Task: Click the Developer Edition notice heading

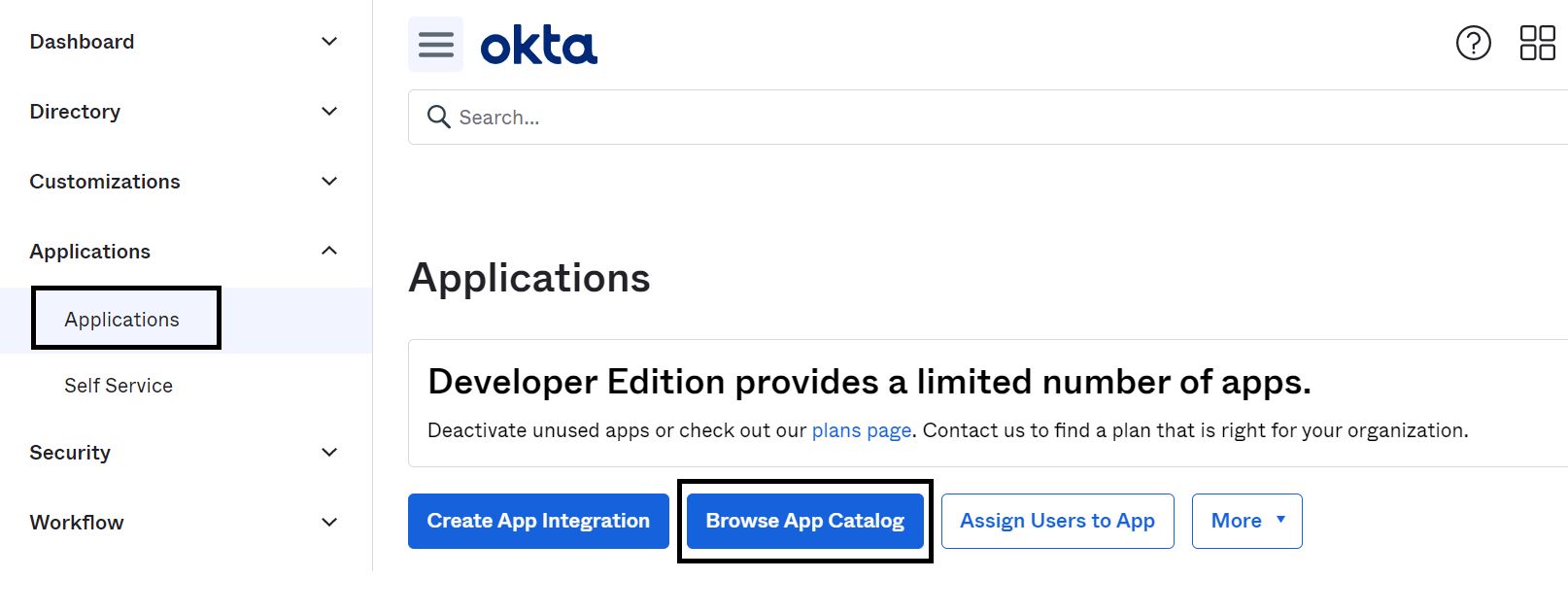Action: [x=869, y=382]
